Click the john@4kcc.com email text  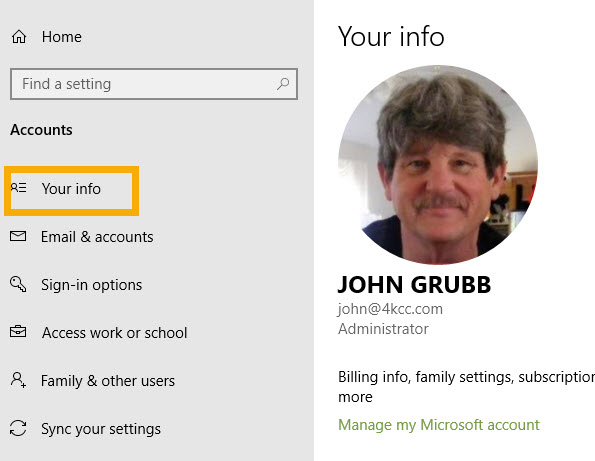390,309
